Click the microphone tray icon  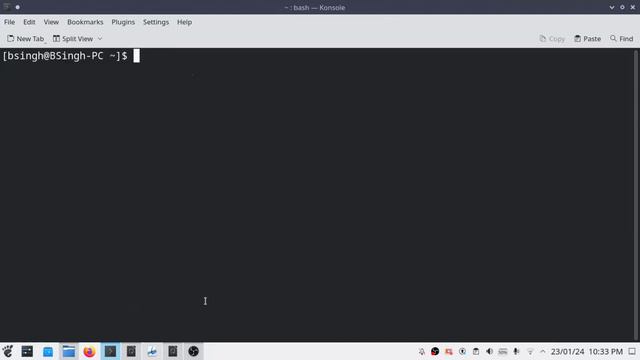coord(516,351)
